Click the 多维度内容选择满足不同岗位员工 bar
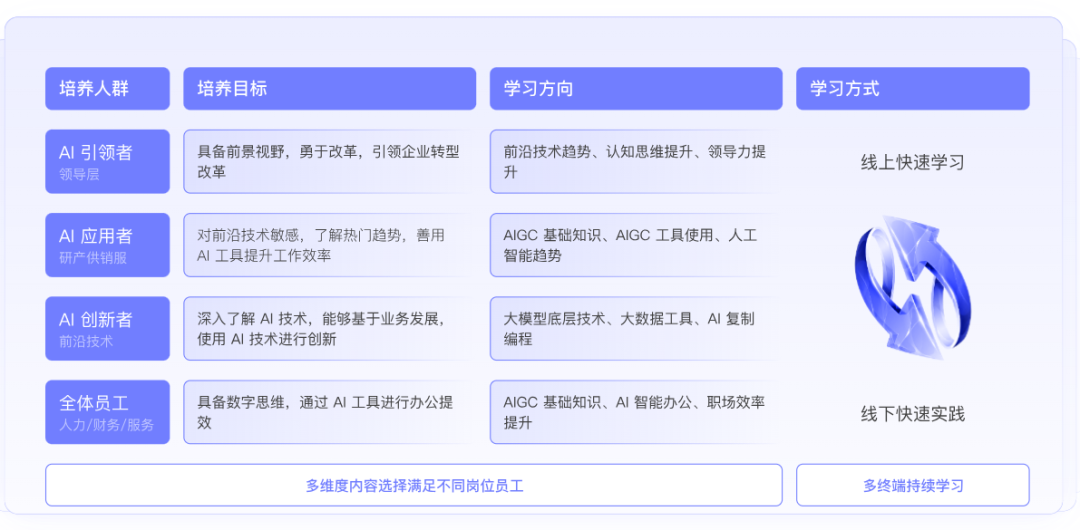 pyautogui.click(x=414, y=485)
